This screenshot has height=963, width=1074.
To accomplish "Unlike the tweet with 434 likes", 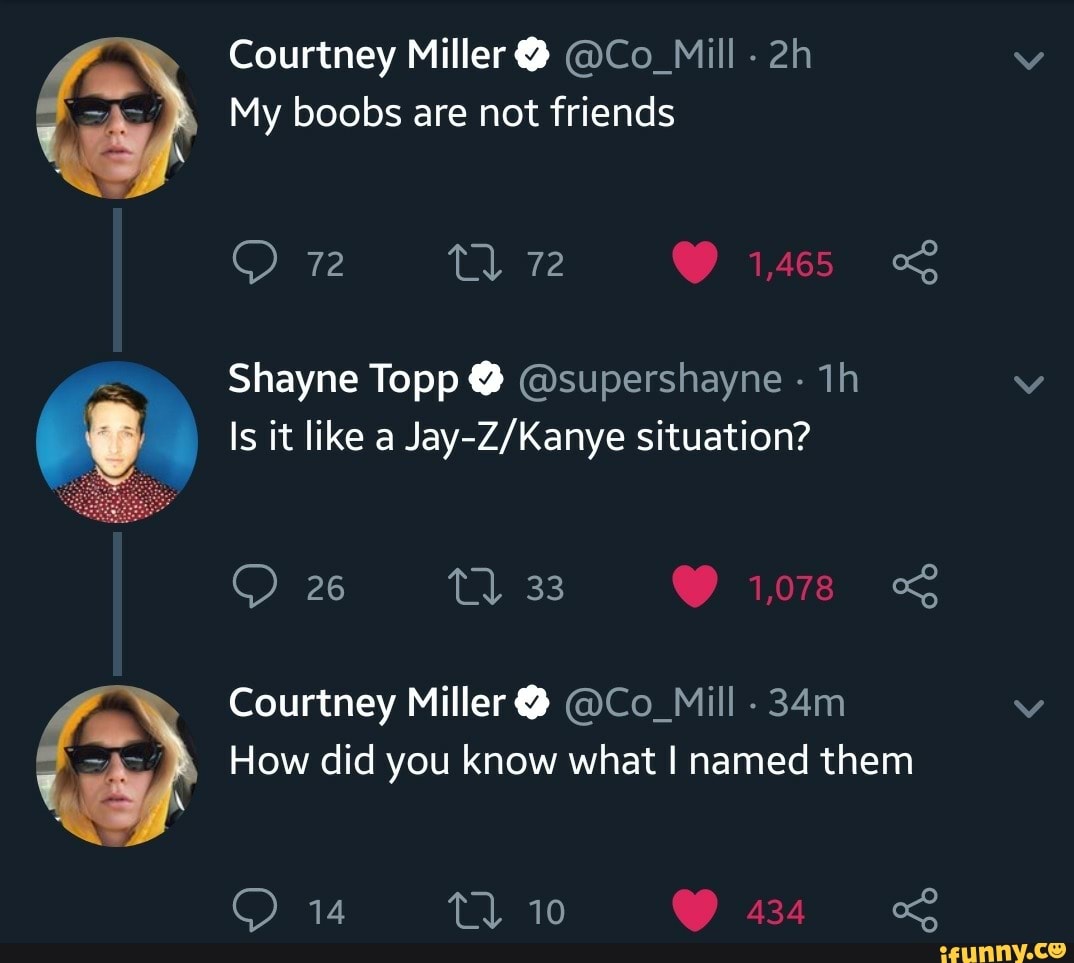I will pos(695,911).
